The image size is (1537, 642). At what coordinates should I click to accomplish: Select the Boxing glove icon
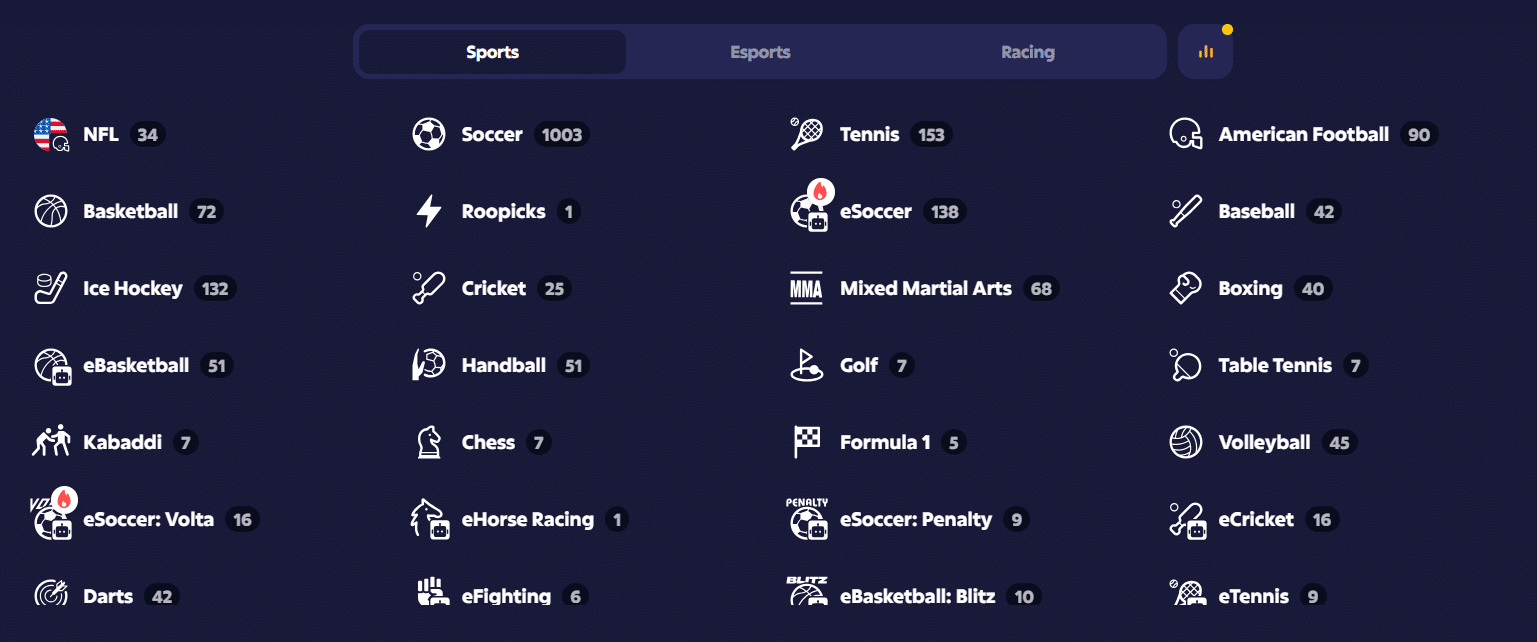pos(1185,288)
